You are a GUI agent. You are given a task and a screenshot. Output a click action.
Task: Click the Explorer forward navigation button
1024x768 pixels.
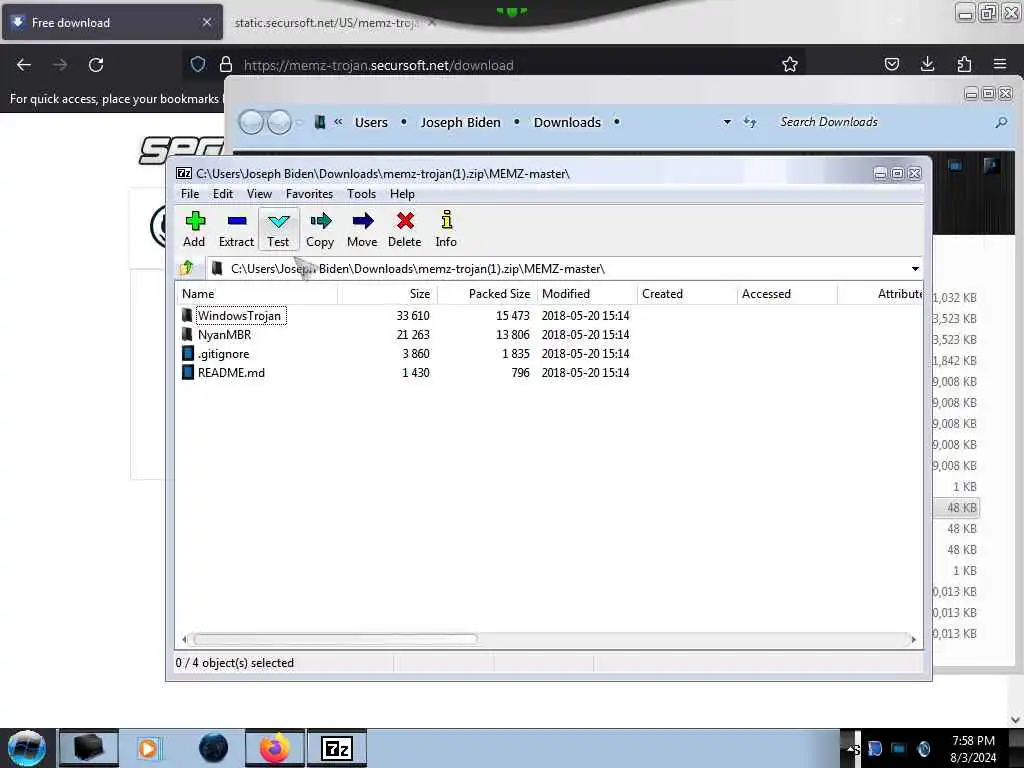pos(280,122)
